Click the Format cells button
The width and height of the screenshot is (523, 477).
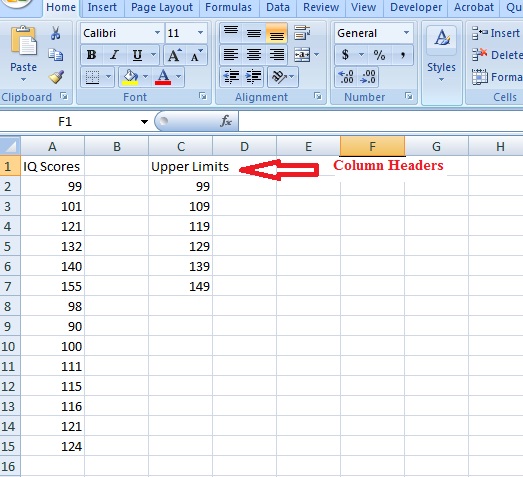pos(497,77)
